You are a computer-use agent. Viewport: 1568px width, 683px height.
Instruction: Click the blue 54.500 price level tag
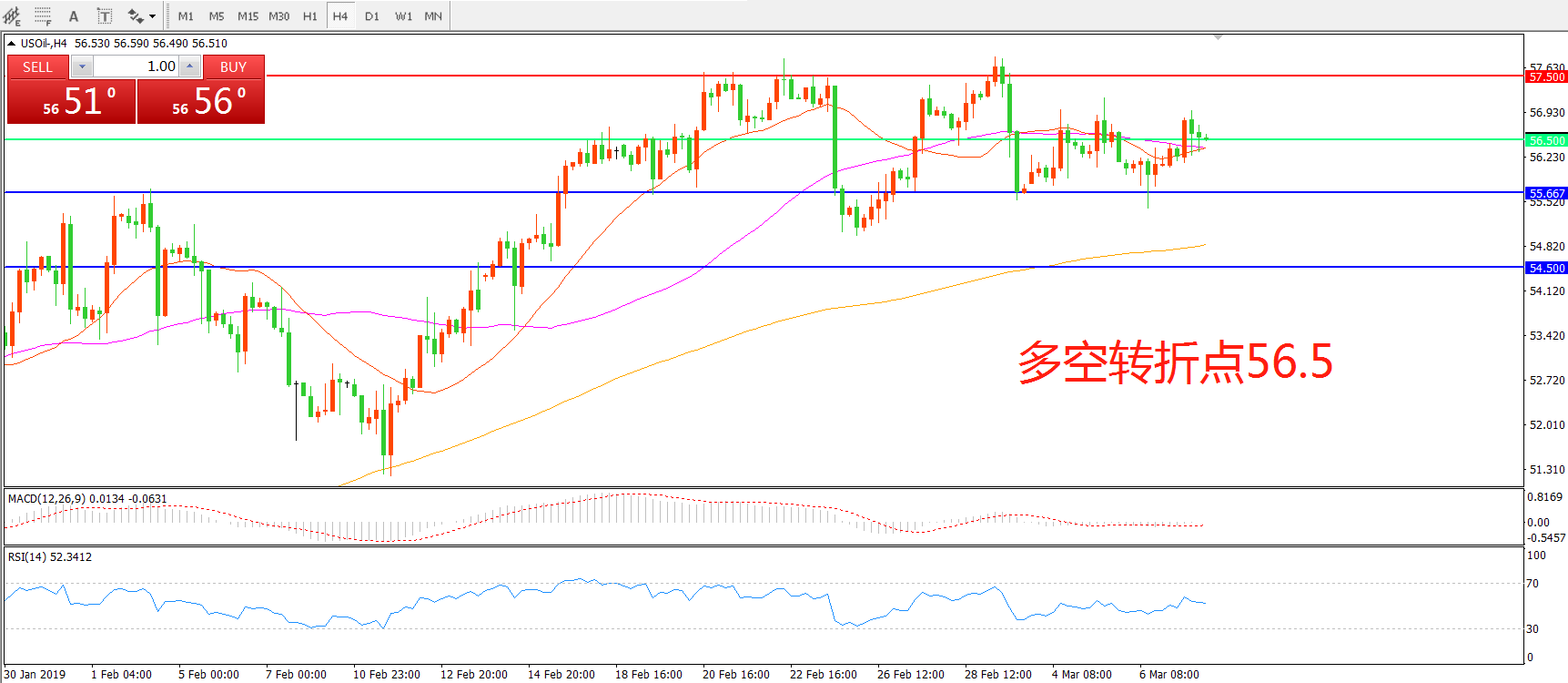click(1546, 269)
